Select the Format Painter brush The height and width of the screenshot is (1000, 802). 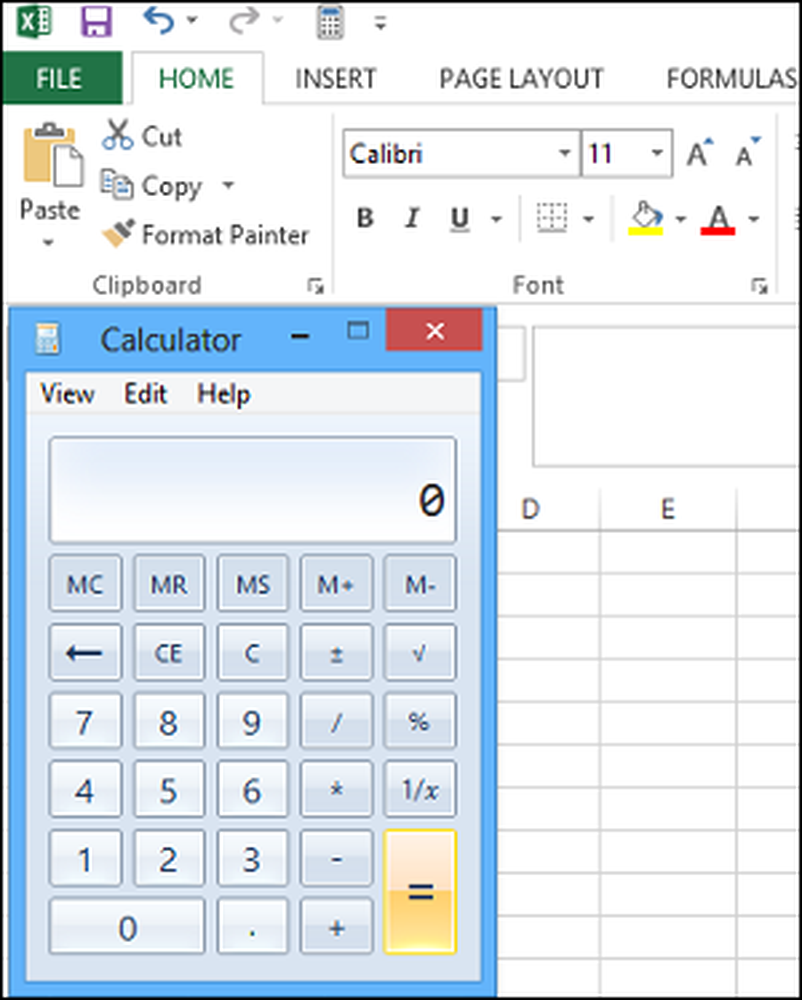(117, 235)
